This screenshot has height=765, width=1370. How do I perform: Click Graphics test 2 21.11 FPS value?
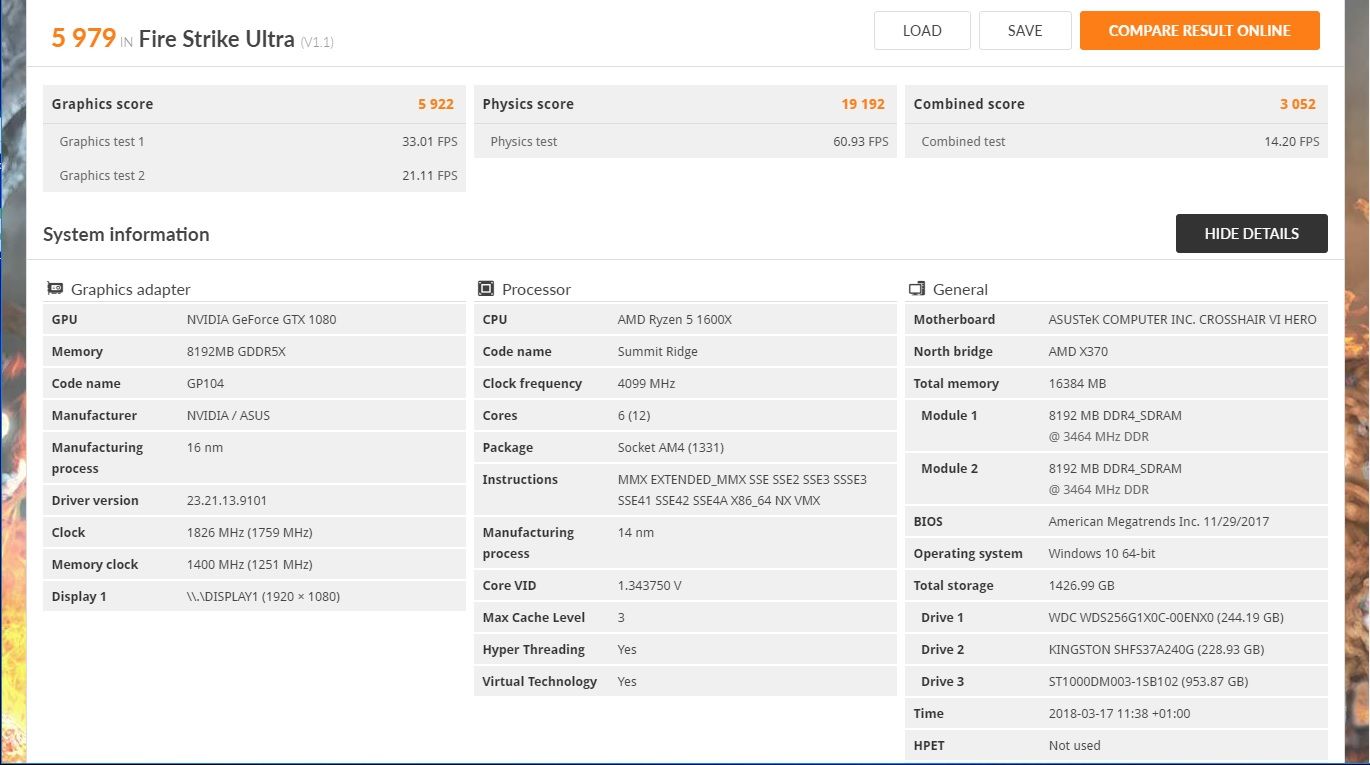click(x=430, y=176)
